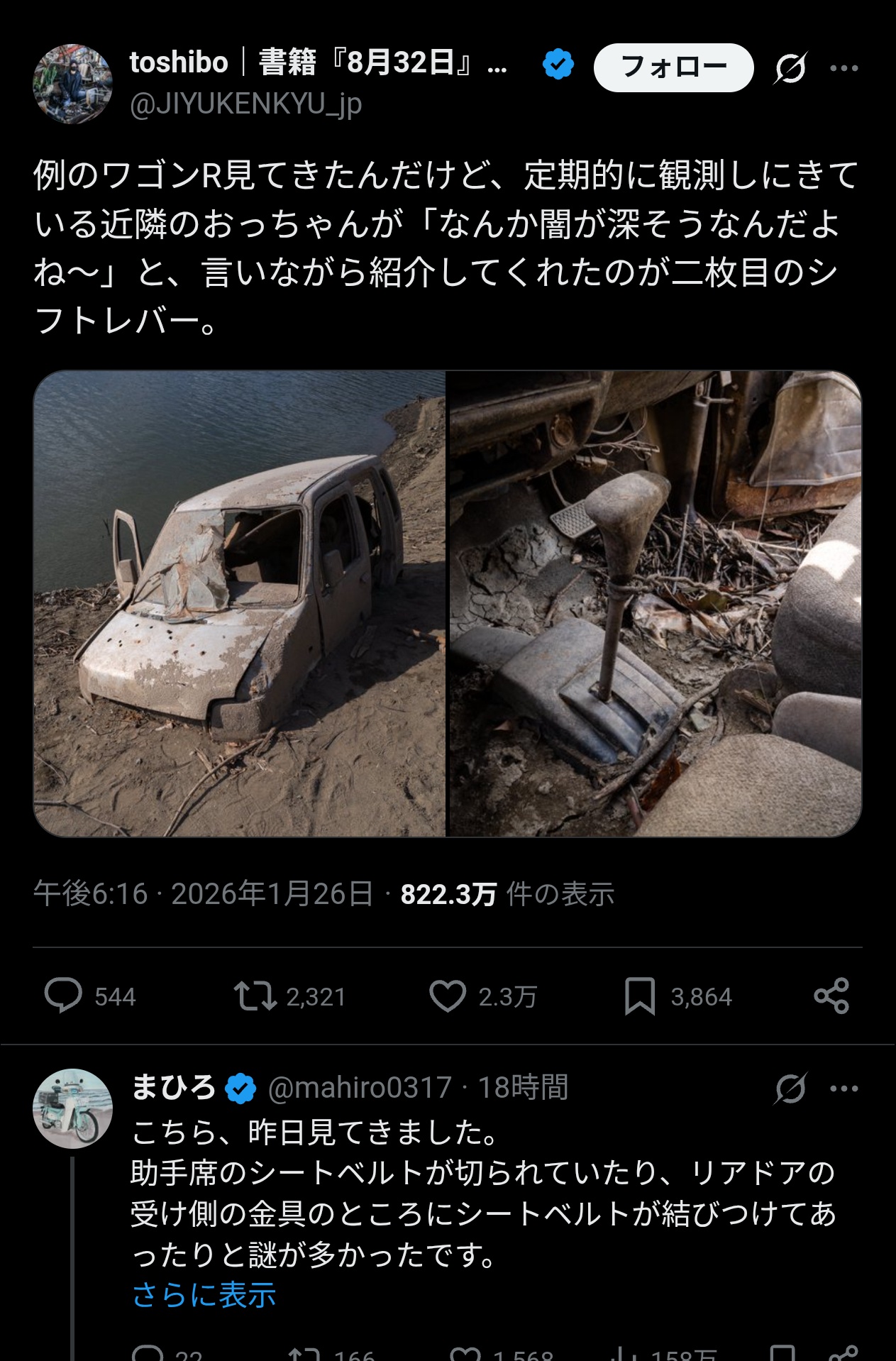View the shift lever photo

656,603
